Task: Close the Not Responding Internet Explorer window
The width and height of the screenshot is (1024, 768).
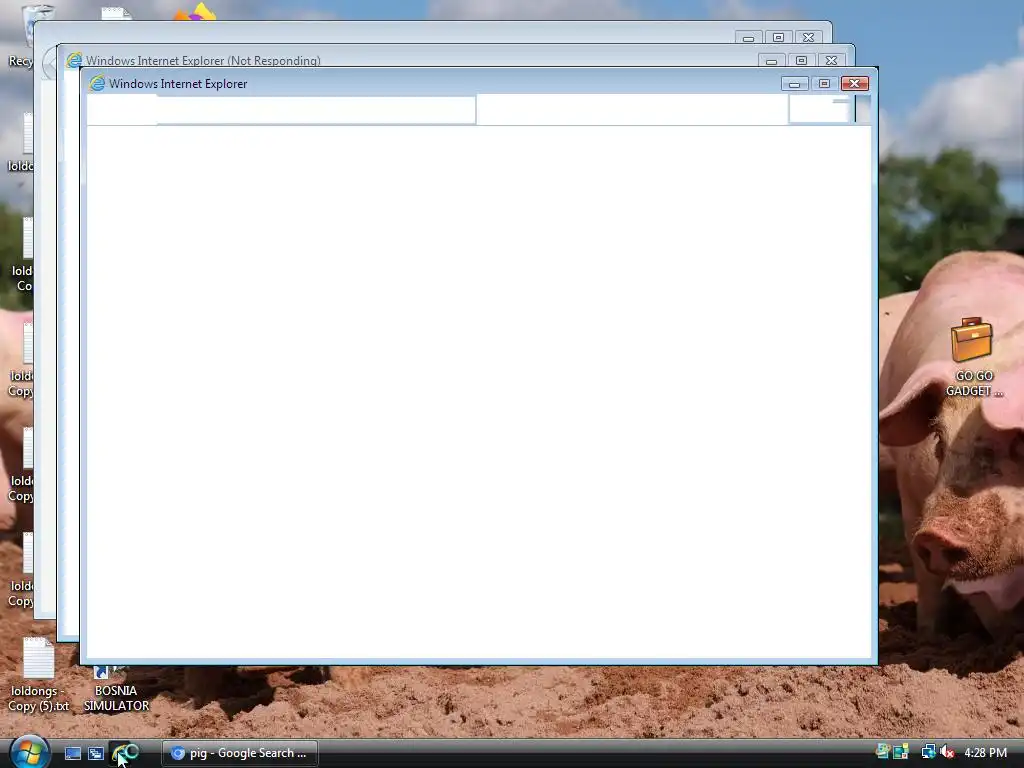Action: click(831, 60)
